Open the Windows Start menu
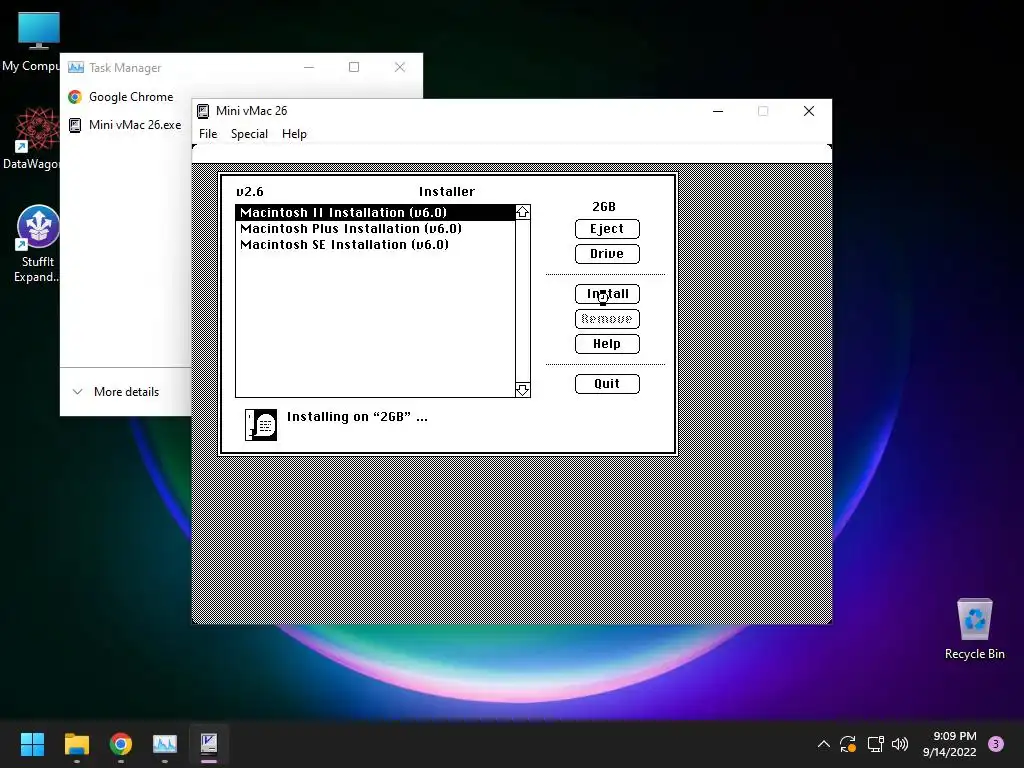 point(32,744)
